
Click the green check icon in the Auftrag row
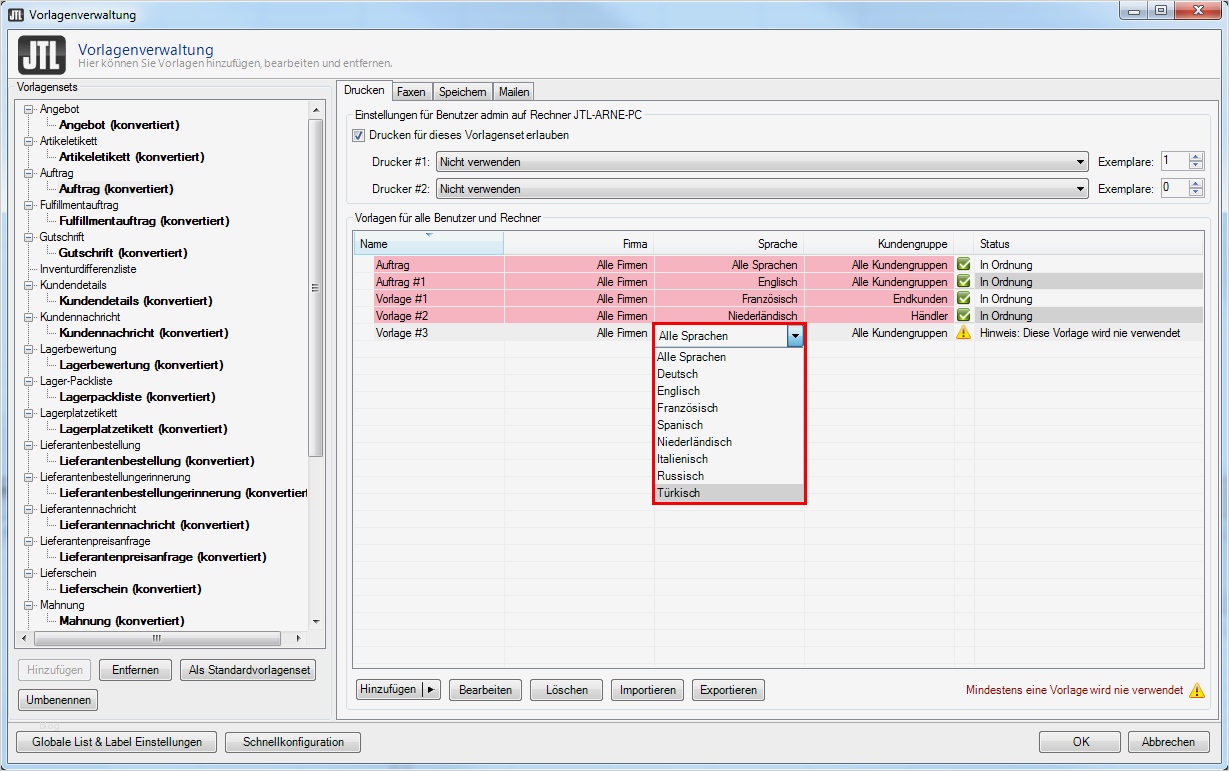point(964,265)
